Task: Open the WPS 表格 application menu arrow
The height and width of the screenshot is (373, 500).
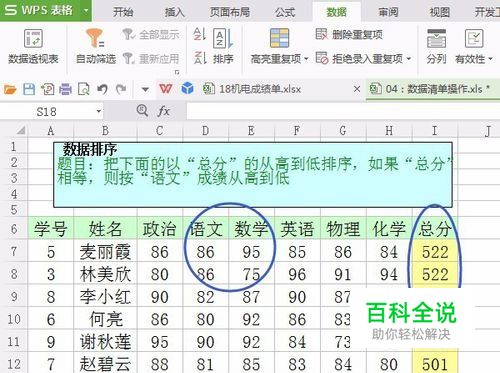Action: pyautogui.click(x=86, y=10)
